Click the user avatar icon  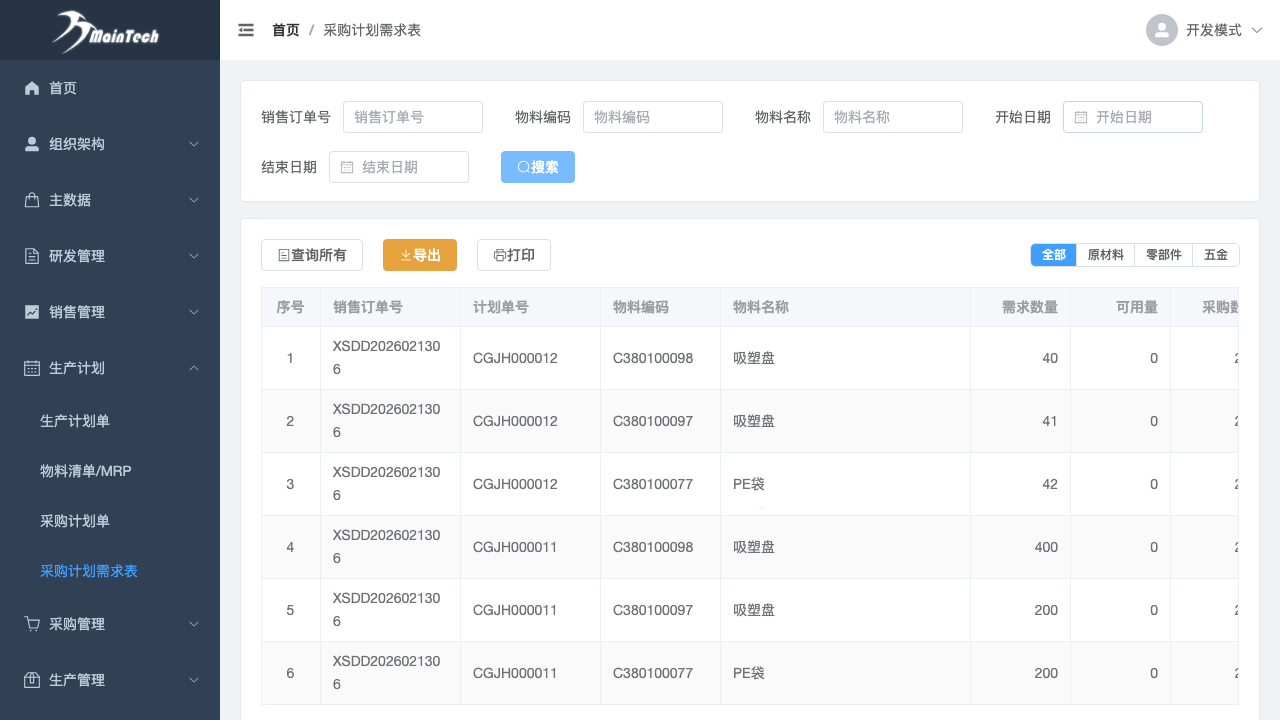(x=1161, y=30)
